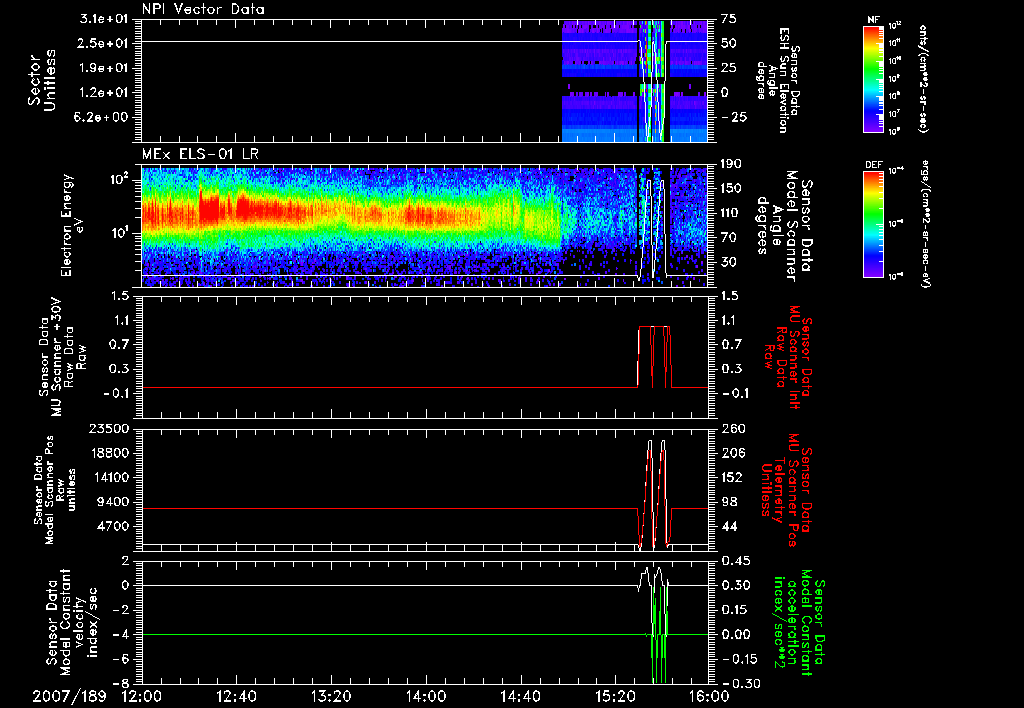Click the 18800 scanner position tick
This screenshot has width=1024, height=708.
[x=108, y=453]
